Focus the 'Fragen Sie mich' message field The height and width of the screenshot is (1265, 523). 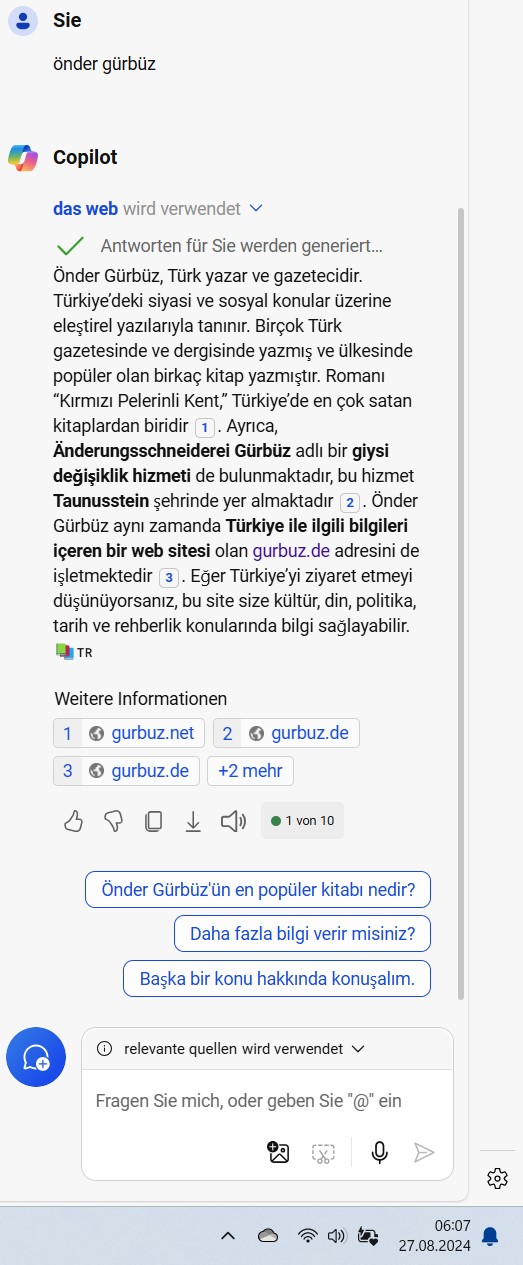pyautogui.click(x=248, y=1100)
